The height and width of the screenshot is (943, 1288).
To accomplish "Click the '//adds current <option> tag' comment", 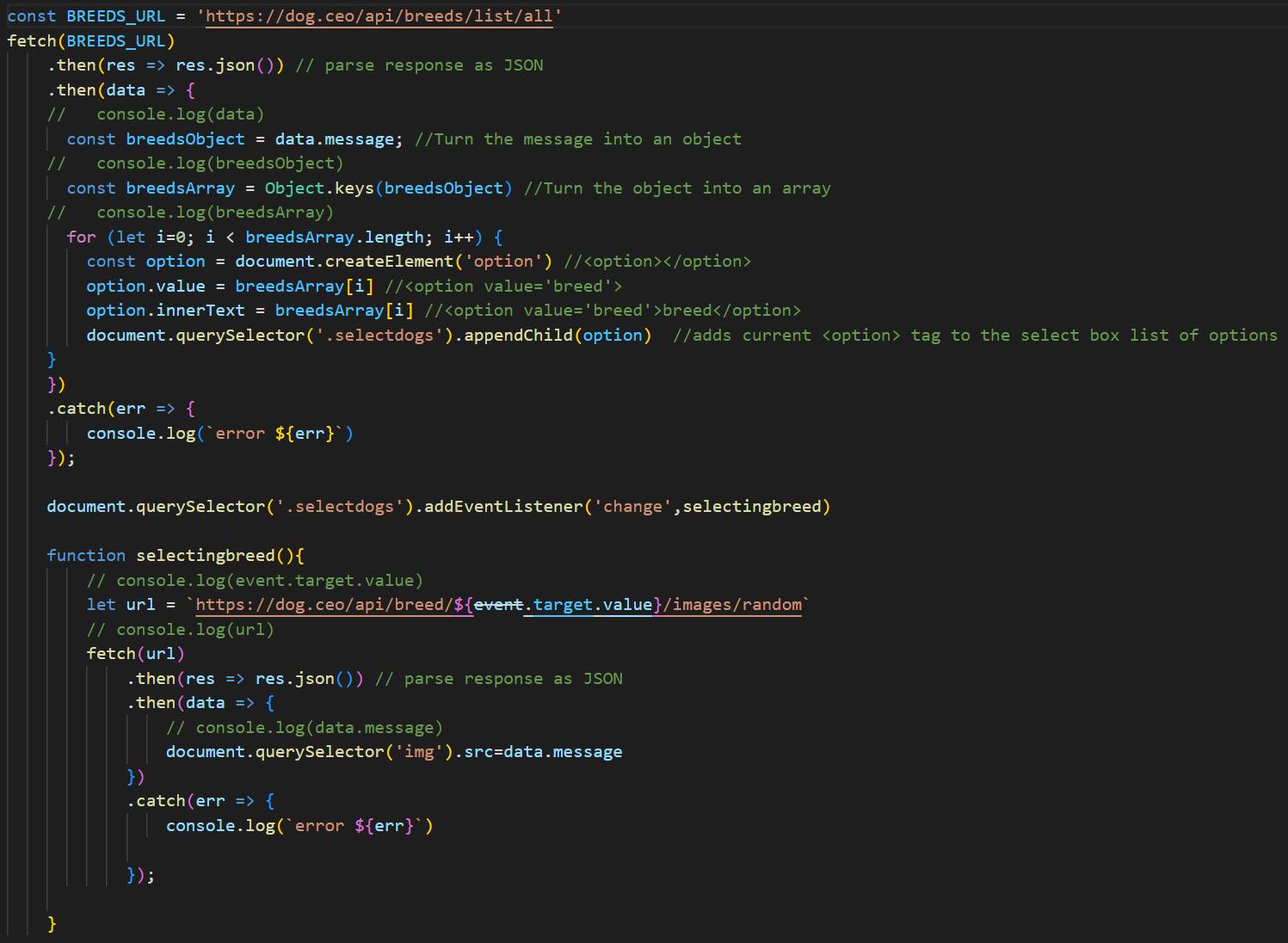I will 975,336.
